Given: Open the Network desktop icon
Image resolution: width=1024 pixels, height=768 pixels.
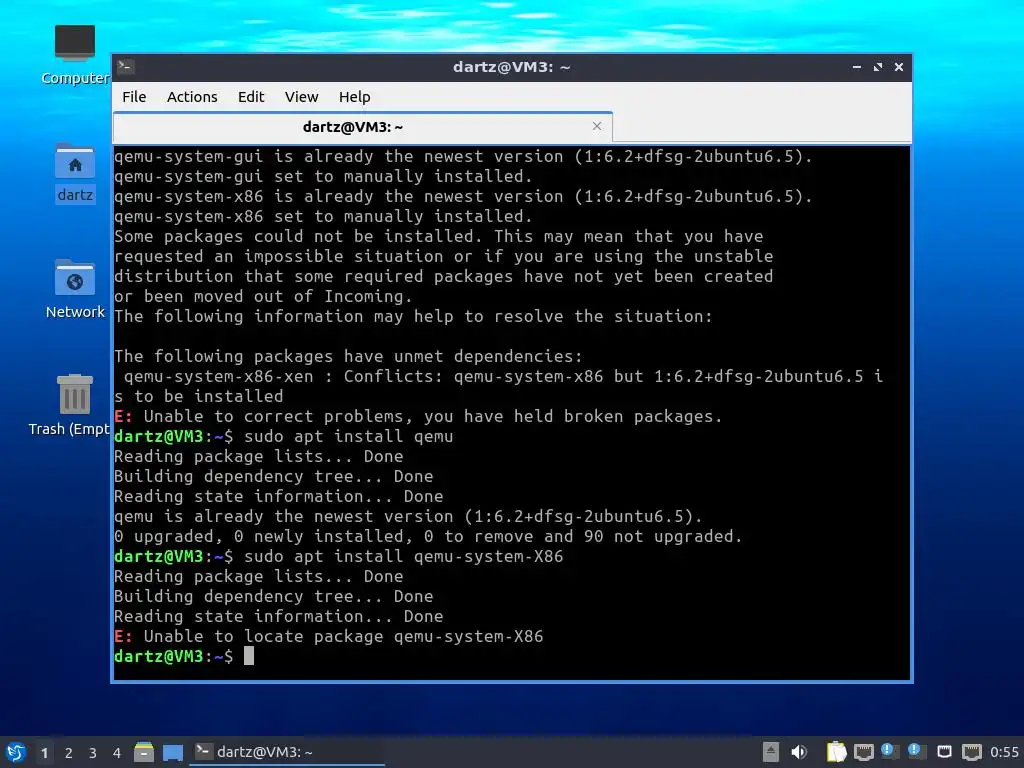Looking at the screenshot, I should click(75, 289).
